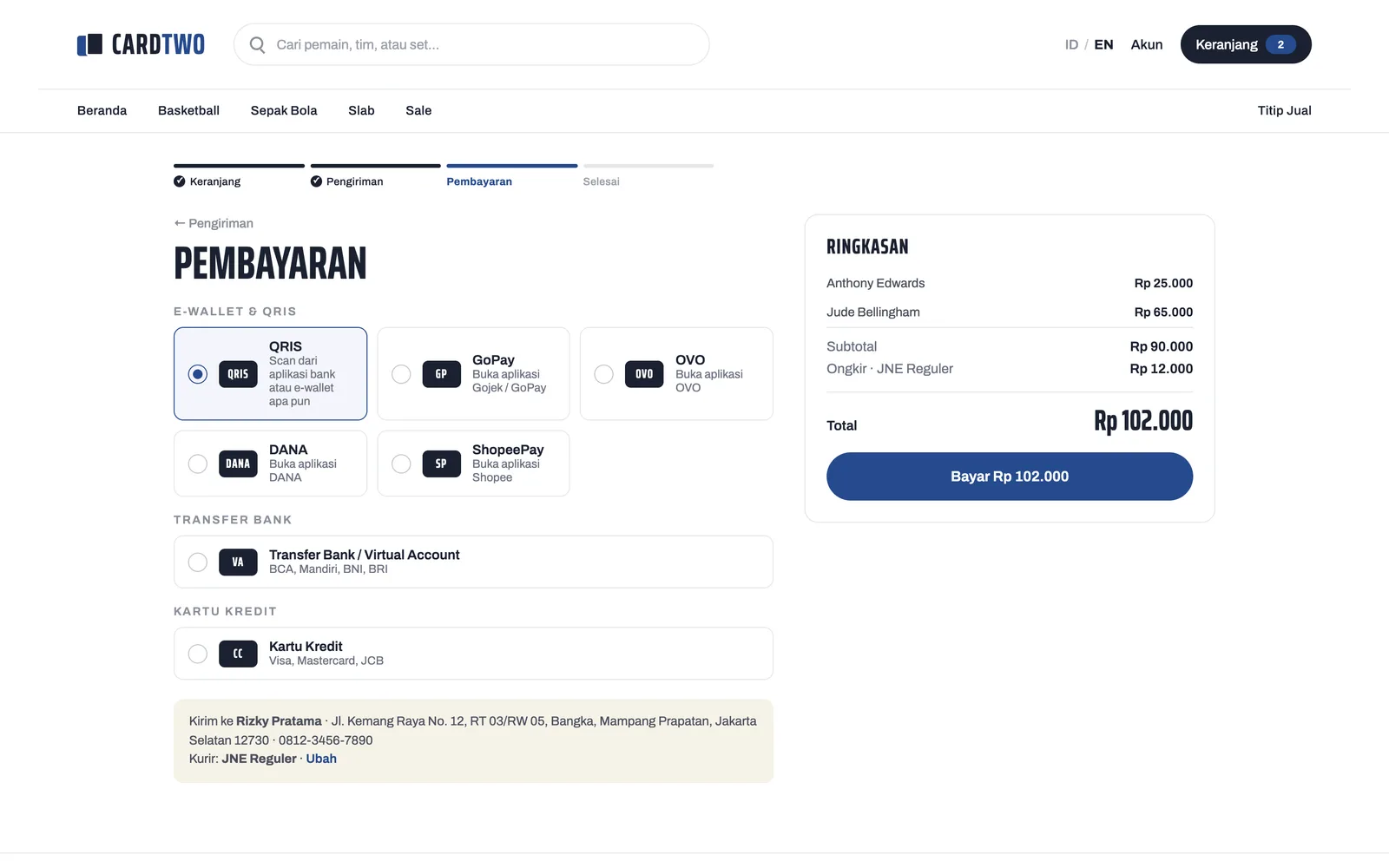Viewport: 1389px width, 868px height.
Task: Click the GP GoPay badge icon
Action: click(x=441, y=374)
